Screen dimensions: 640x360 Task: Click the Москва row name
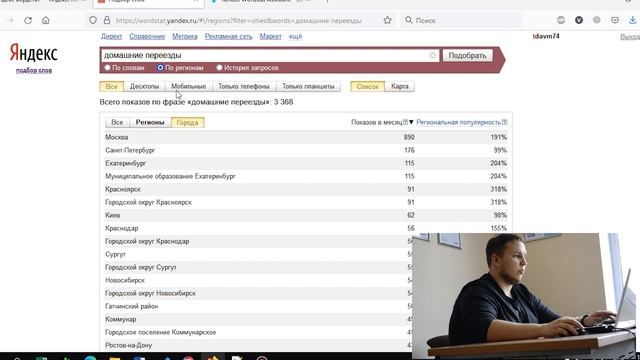(x=117, y=137)
